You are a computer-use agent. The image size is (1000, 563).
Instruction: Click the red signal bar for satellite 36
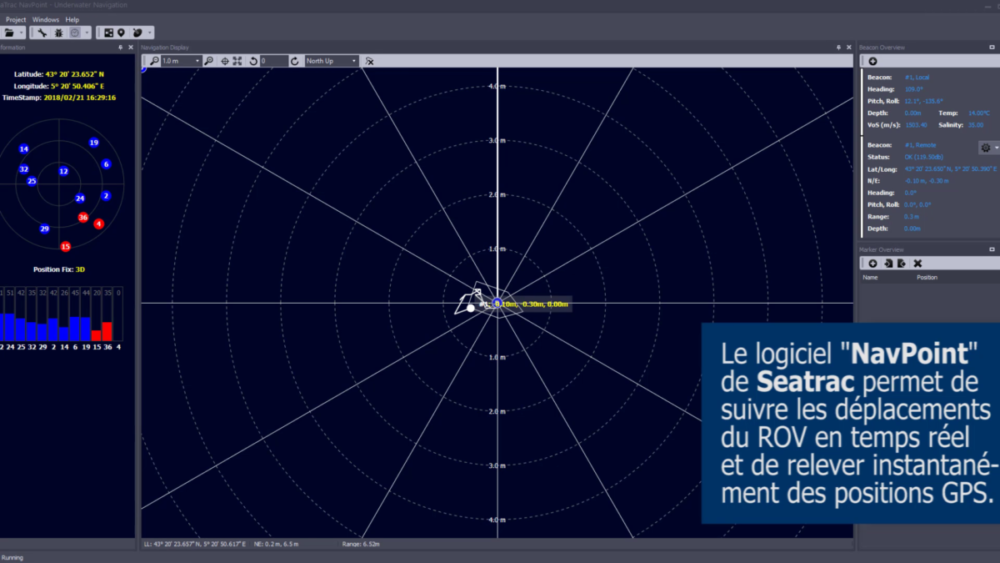pyautogui.click(x=107, y=332)
